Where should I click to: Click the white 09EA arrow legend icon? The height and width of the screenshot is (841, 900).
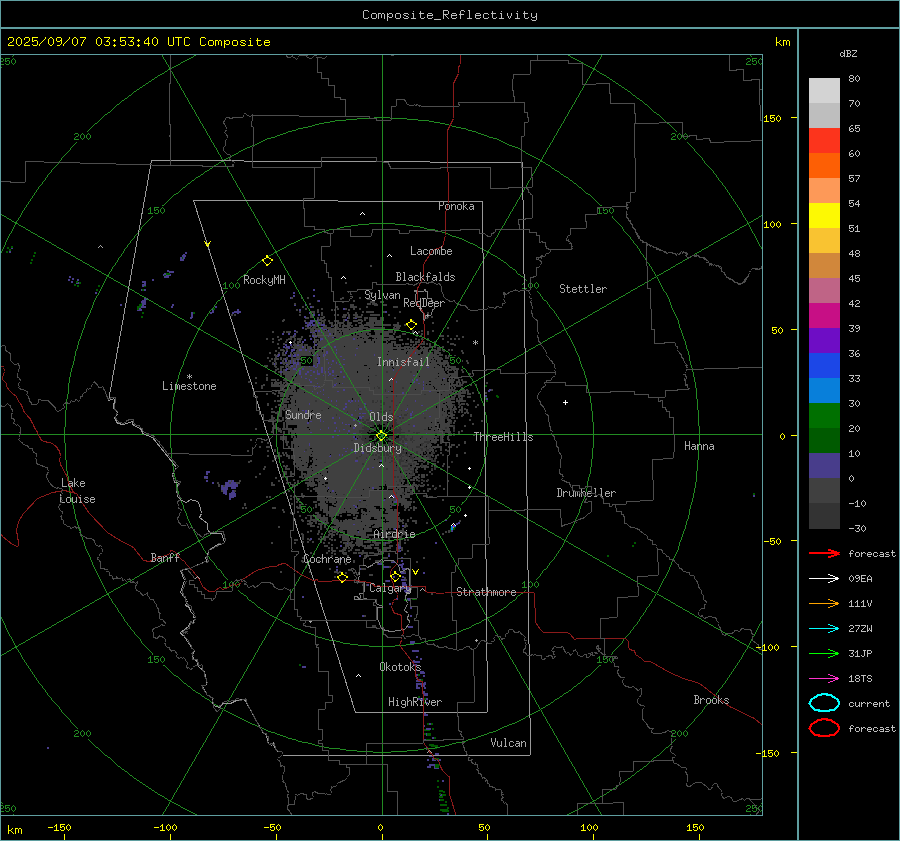click(x=824, y=579)
